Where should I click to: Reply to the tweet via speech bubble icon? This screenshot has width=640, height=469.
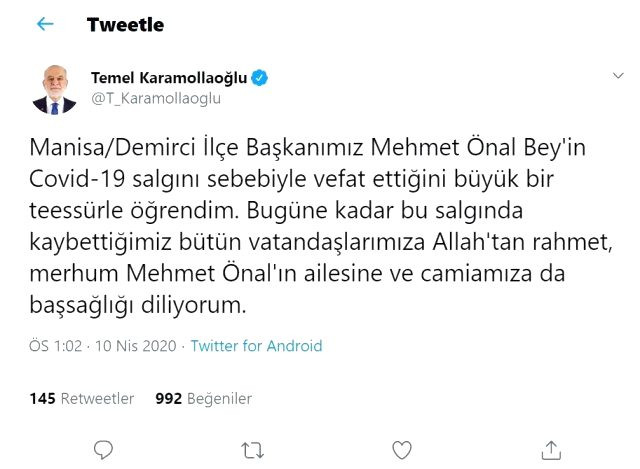click(x=103, y=450)
